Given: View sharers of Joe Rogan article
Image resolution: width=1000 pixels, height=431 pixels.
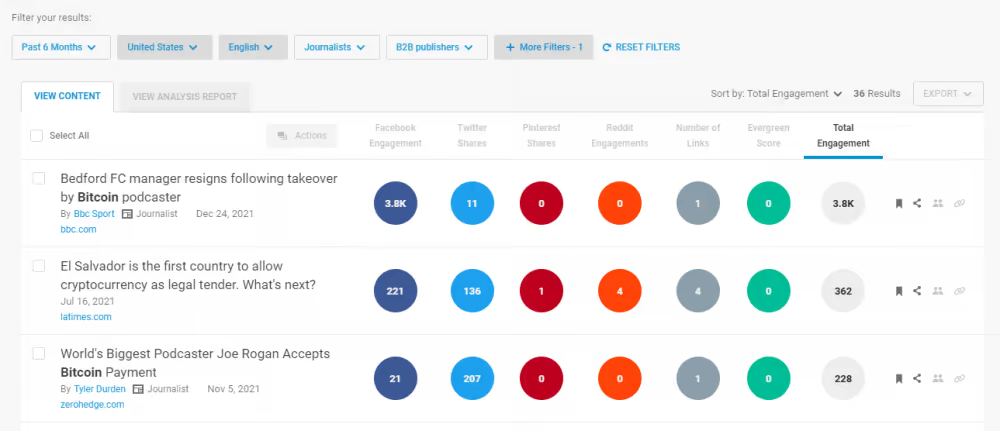Looking at the screenshot, I should point(938,379).
